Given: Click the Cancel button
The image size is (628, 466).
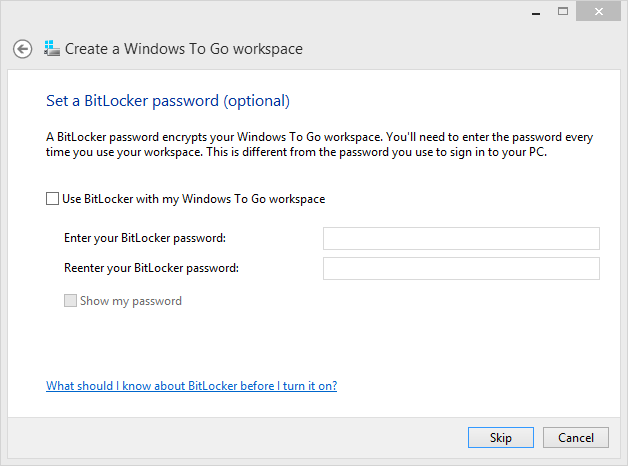Looking at the screenshot, I should 576,438.
